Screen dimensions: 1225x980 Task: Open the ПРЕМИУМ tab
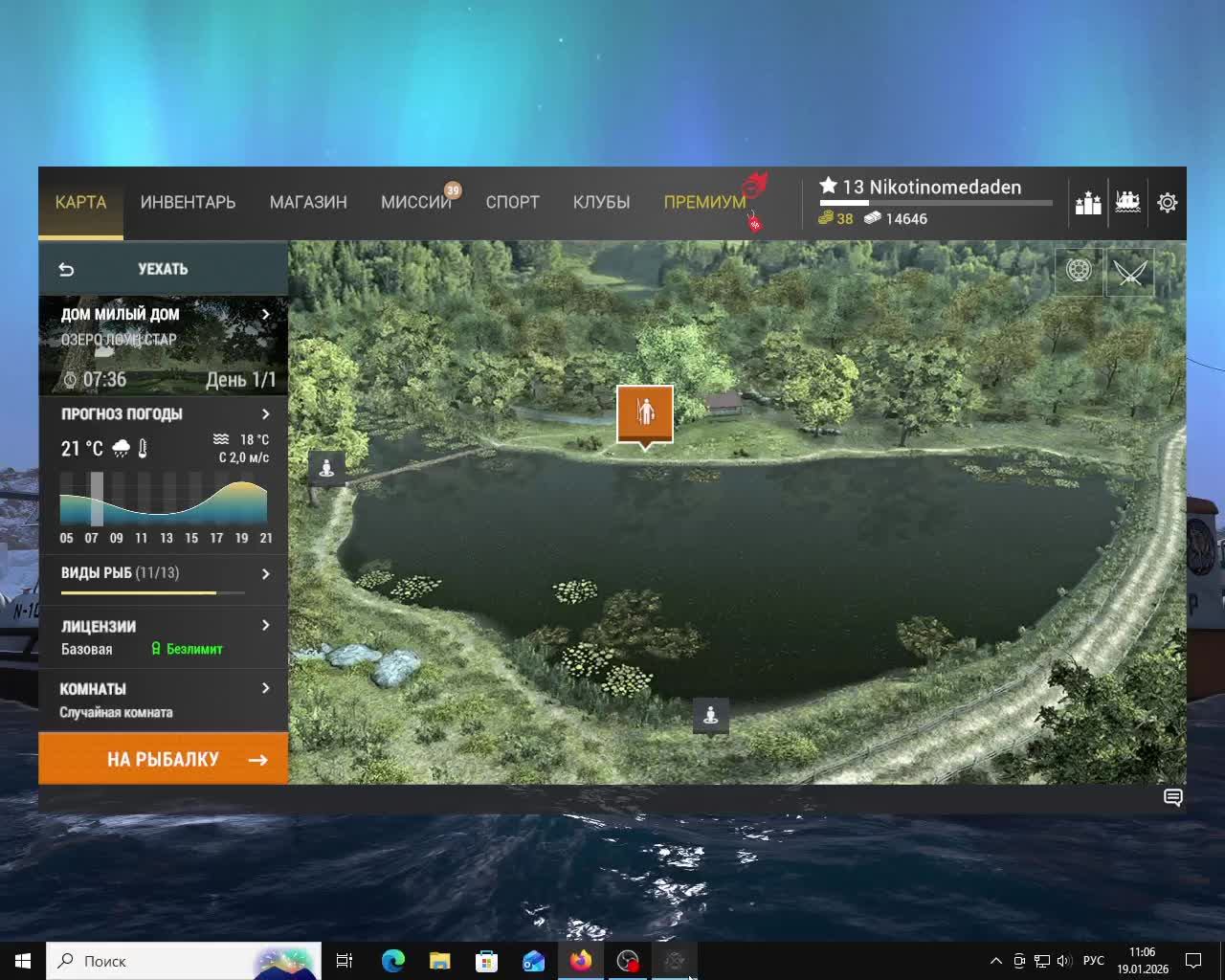[x=704, y=203]
